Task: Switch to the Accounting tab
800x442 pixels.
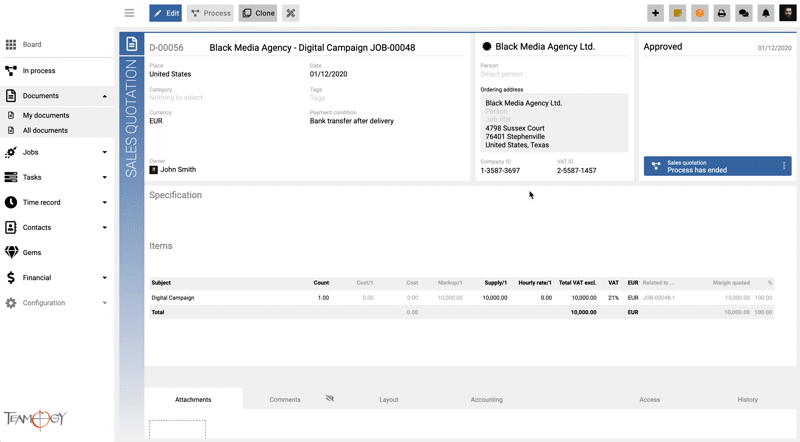Action: pyautogui.click(x=486, y=400)
